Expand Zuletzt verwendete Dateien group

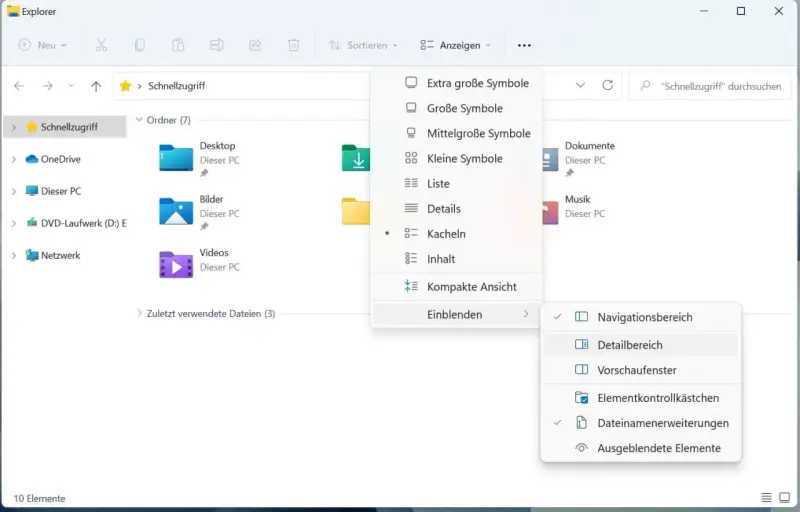(139, 313)
